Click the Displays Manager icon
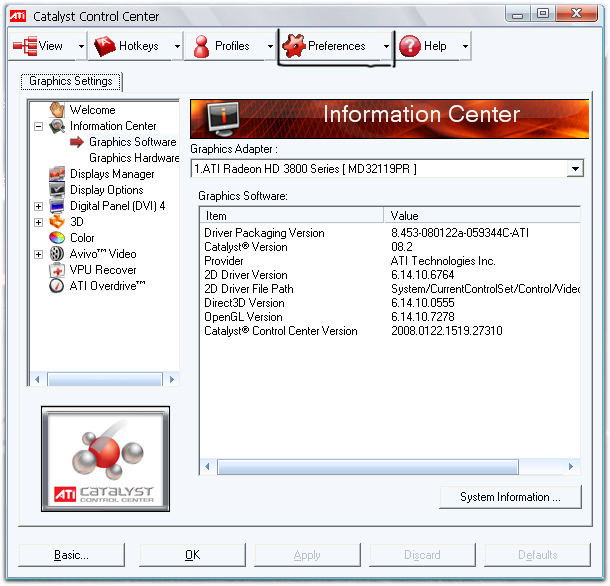Screen dimensions: 610x586 [x=57, y=174]
